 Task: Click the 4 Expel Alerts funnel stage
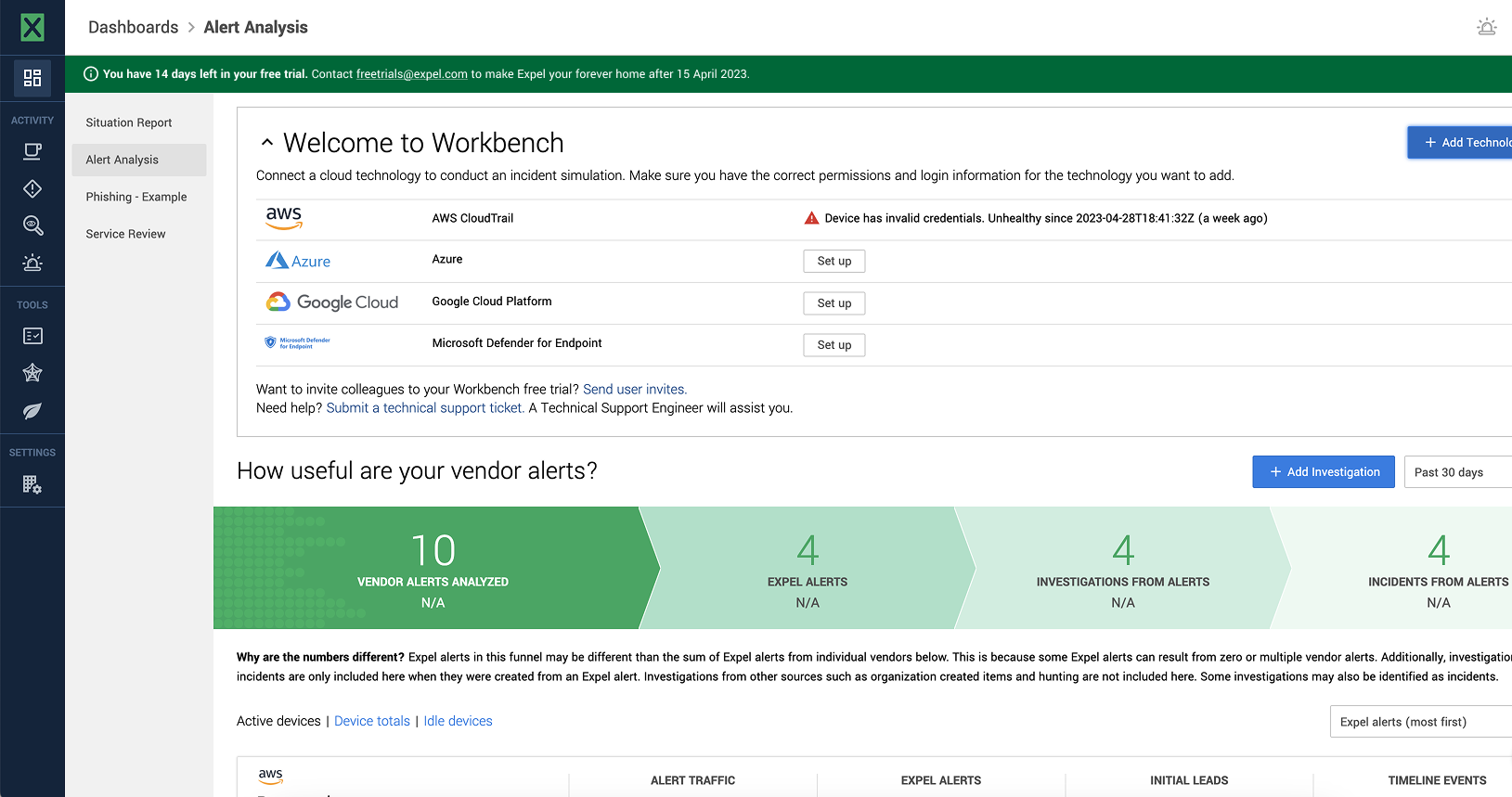808,568
